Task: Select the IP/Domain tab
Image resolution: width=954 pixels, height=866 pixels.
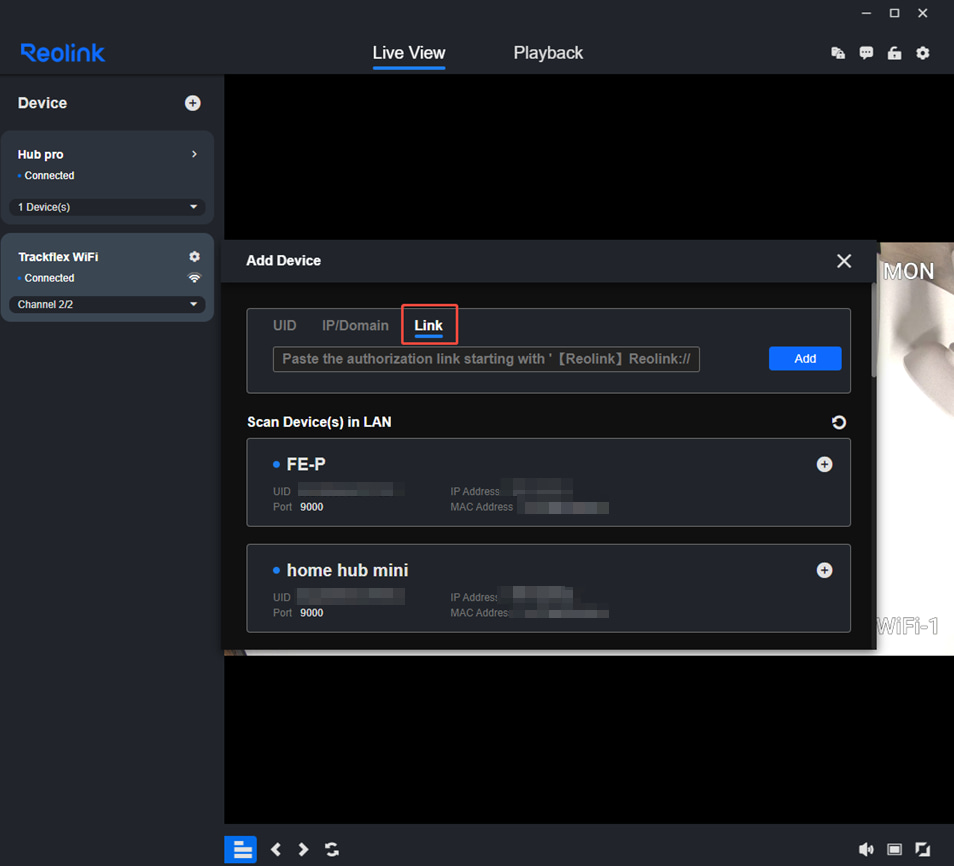Action: pos(355,326)
